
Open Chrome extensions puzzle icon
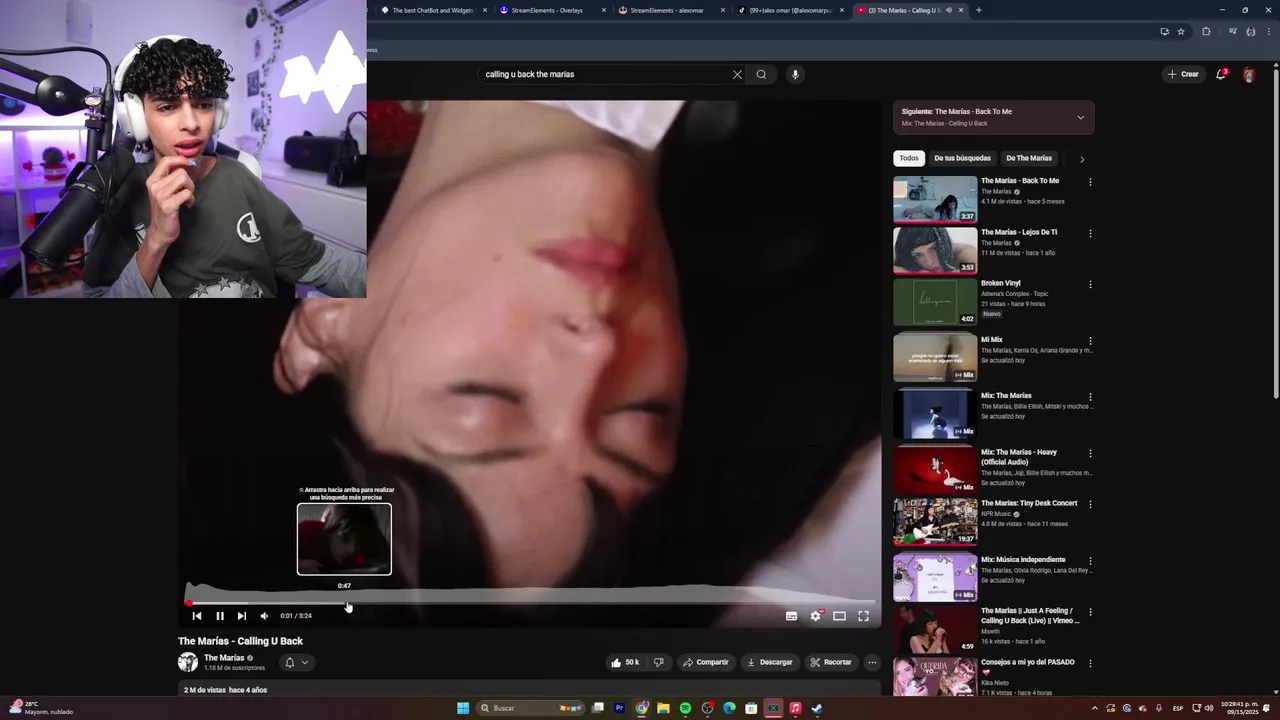1206,31
